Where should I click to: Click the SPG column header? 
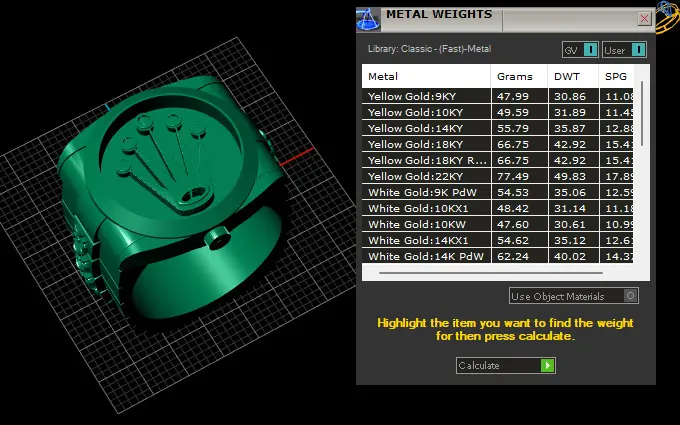click(x=616, y=77)
